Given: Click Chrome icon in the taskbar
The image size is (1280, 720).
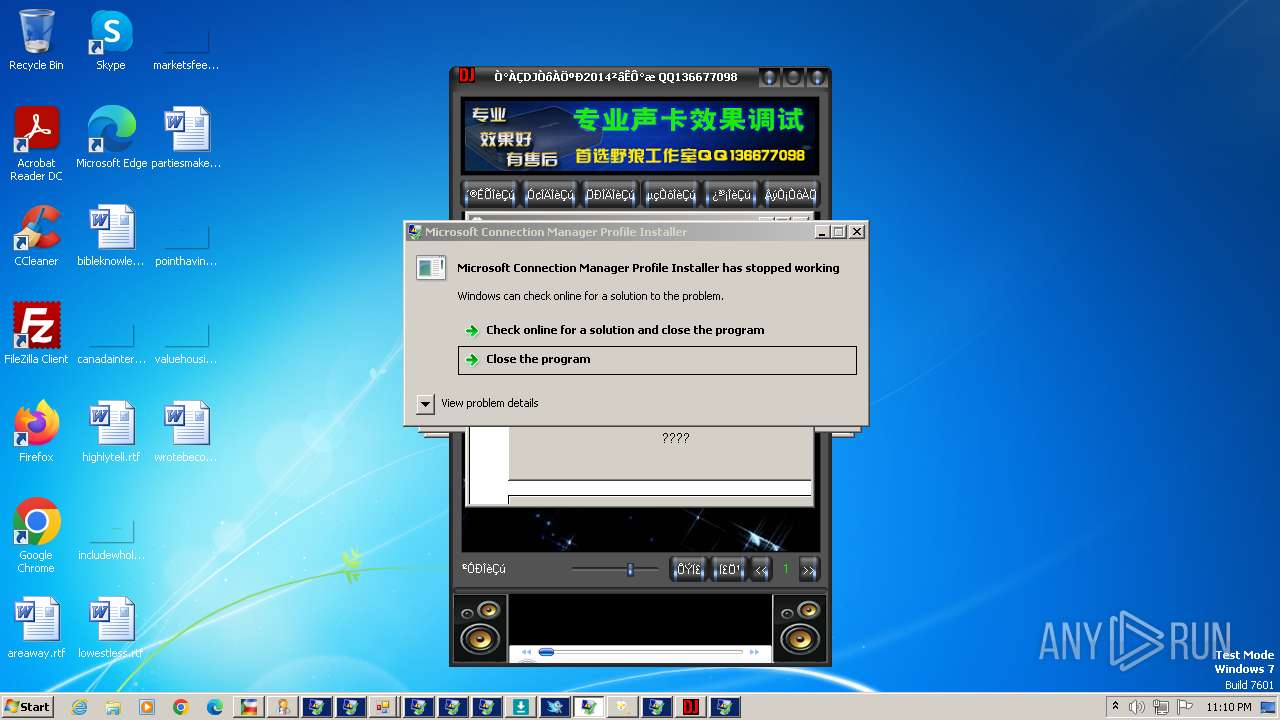Looking at the screenshot, I should click(x=181, y=707).
